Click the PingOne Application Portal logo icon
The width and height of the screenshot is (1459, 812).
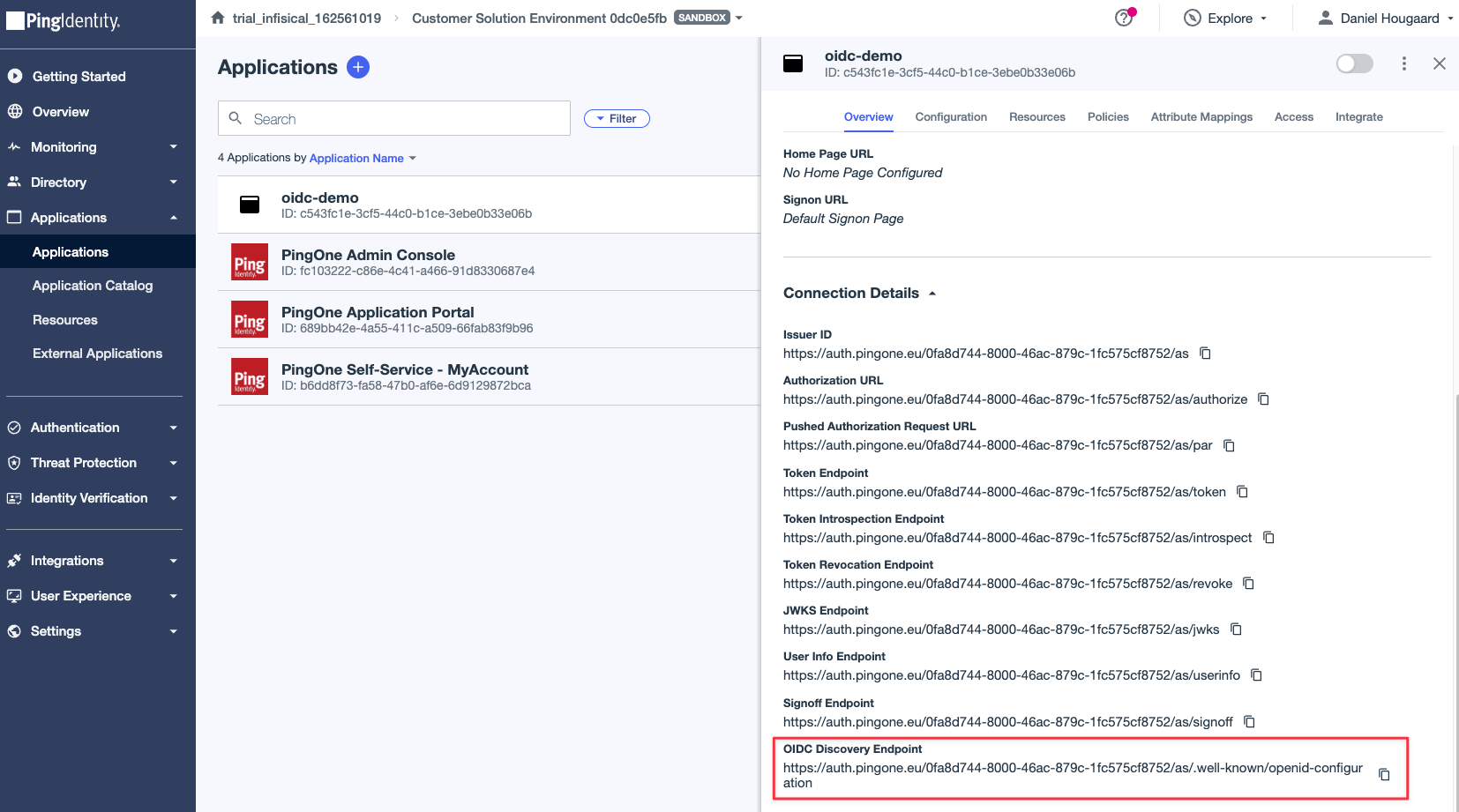pos(250,319)
